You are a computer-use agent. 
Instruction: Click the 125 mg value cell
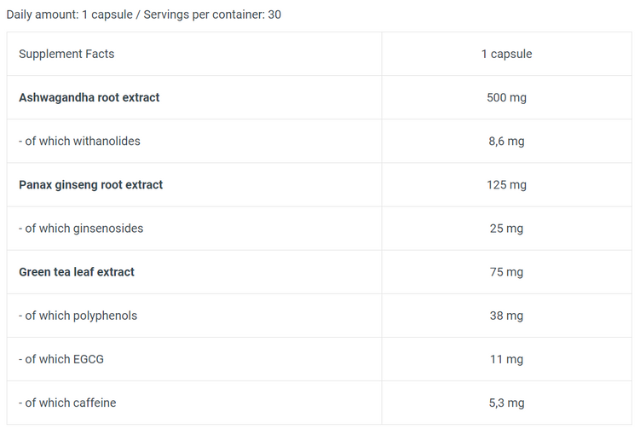point(506,185)
